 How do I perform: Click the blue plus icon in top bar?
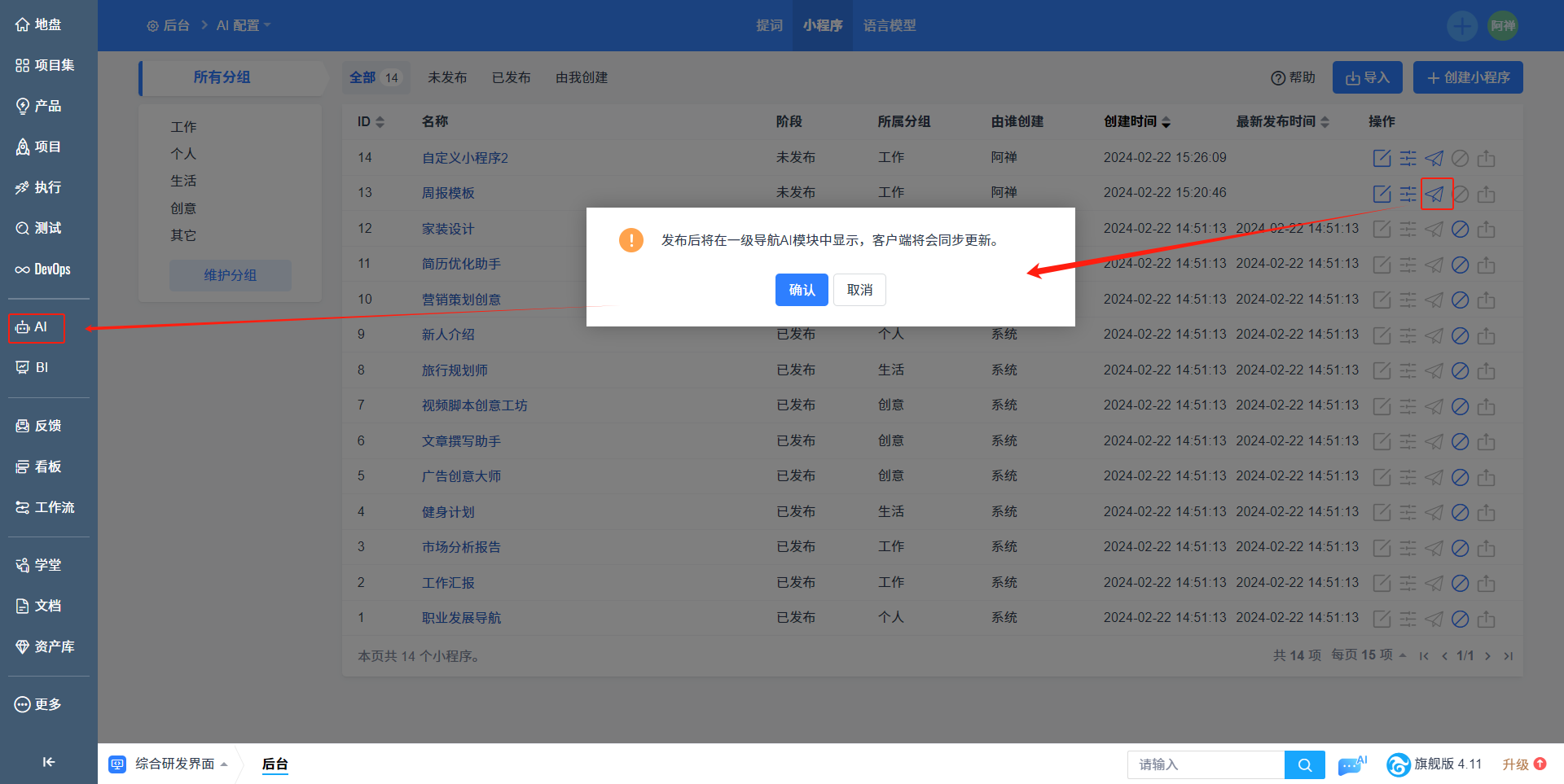coord(1461,26)
